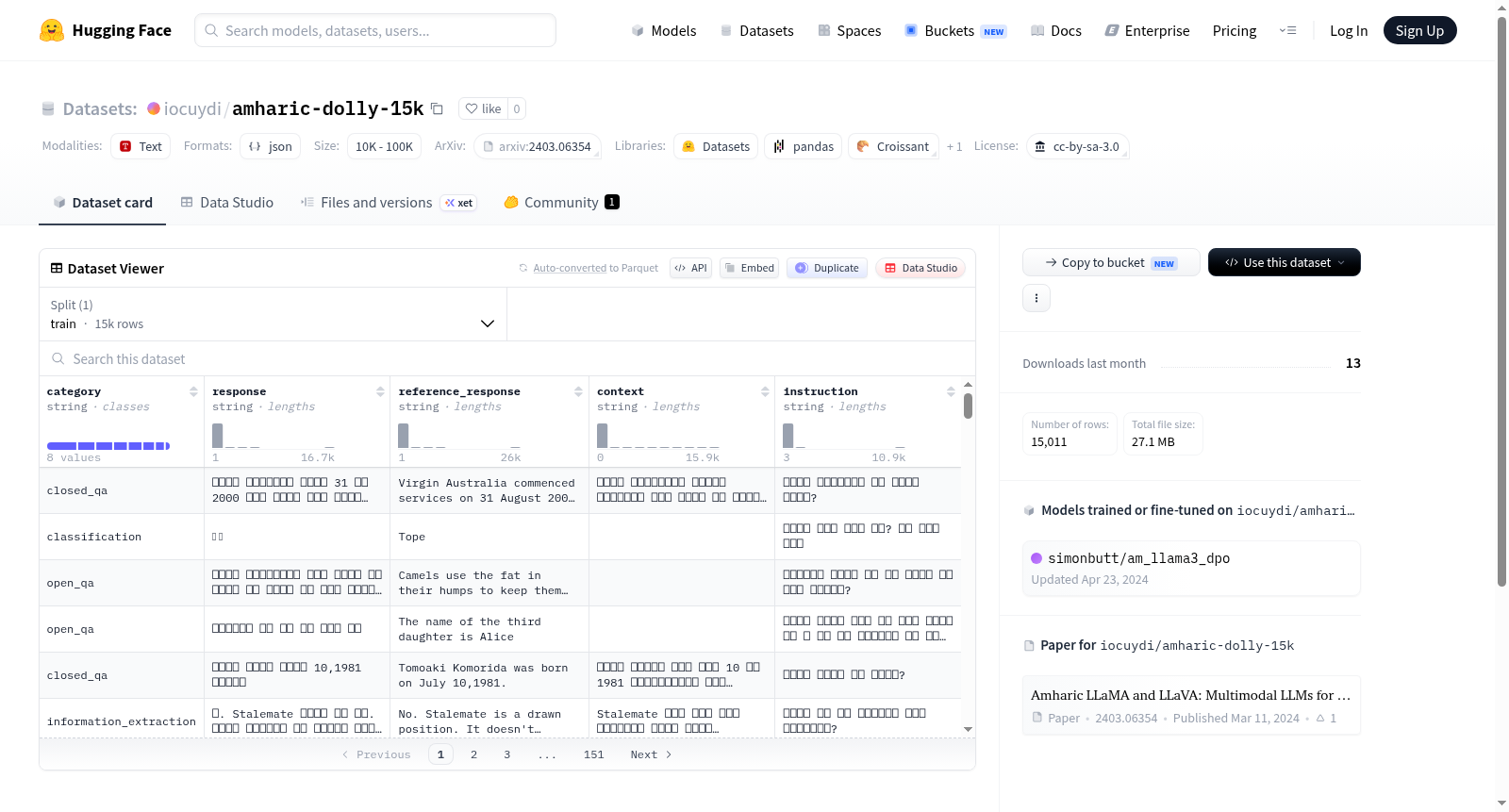Switch to the Data Studio tab
The height and width of the screenshot is (812, 1509).
tap(227, 202)
